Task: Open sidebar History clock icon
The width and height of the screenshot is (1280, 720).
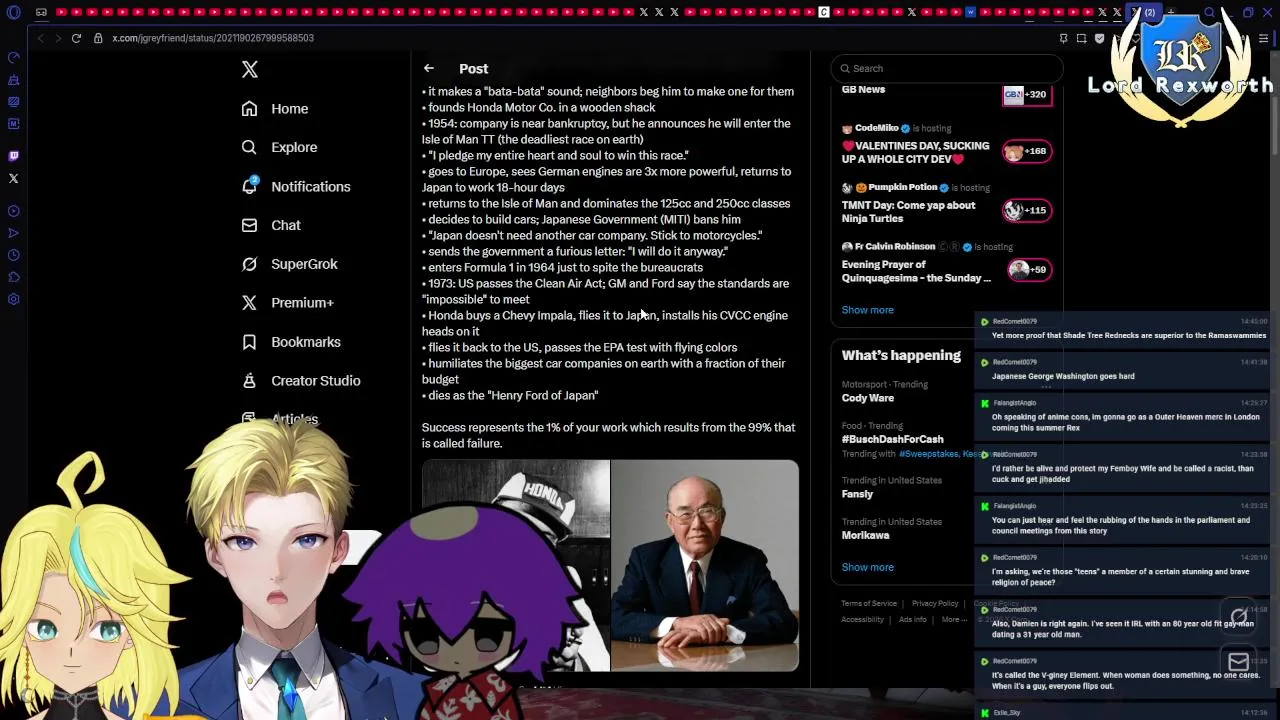Action: pyautogui.click(x=13, y=255)
